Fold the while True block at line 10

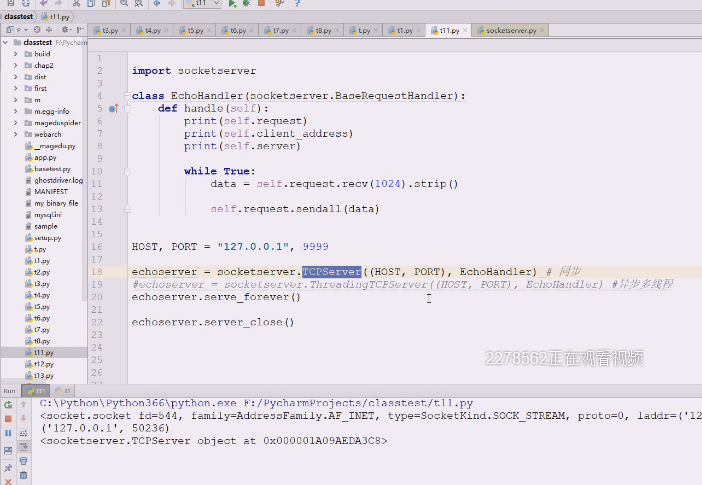[128, 172]
